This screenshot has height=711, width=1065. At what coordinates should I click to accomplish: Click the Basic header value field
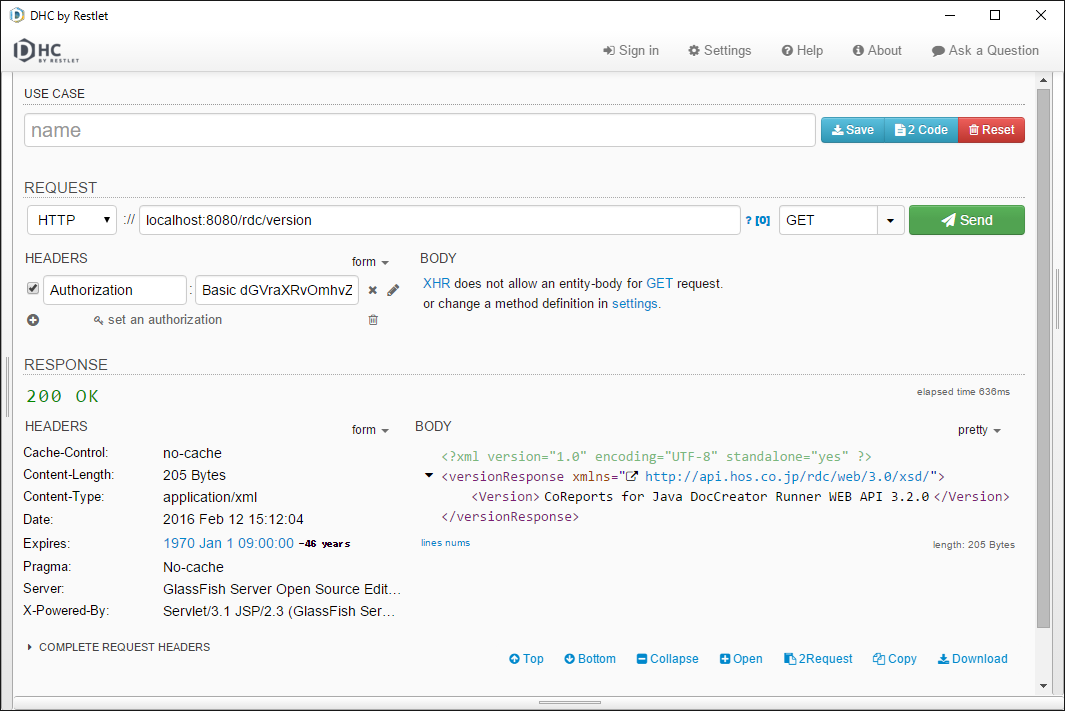[277, 290]
